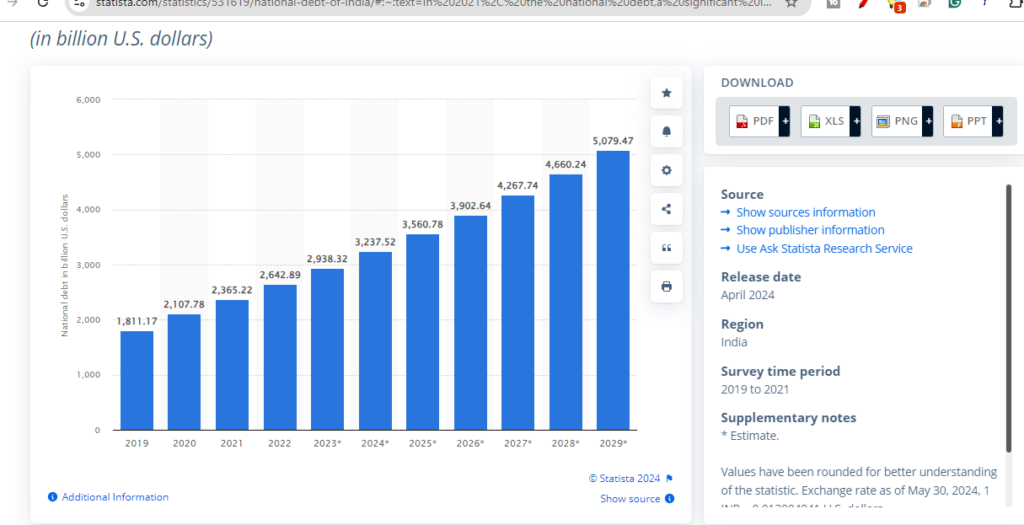Screen dimensions: 1024x525
Task: Open Additional Information below the chart
Action: (x=115, y=497)
